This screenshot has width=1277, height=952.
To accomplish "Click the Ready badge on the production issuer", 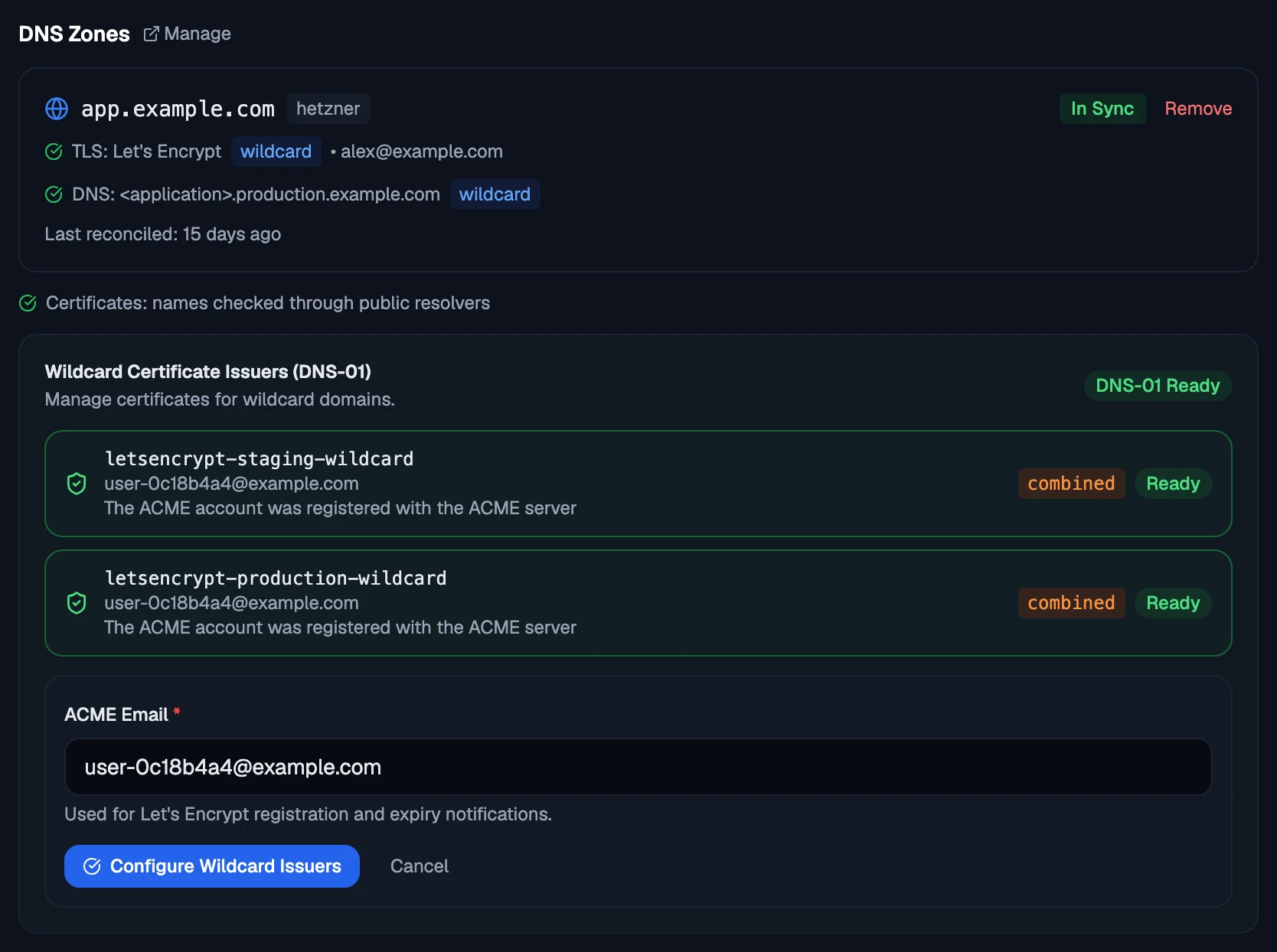I will pyautogui.click(x=1173, y=603).
